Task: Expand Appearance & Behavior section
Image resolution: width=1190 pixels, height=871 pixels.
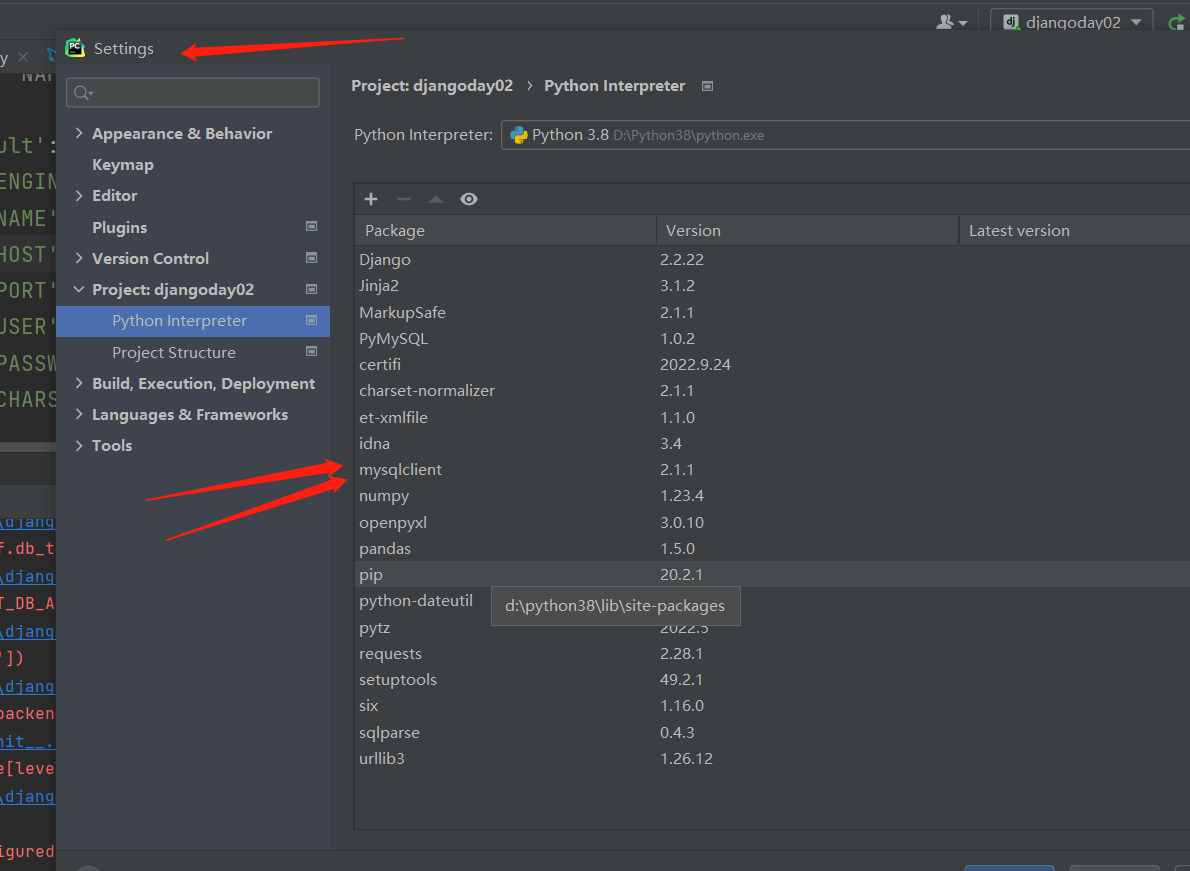Action: point(79,133)
